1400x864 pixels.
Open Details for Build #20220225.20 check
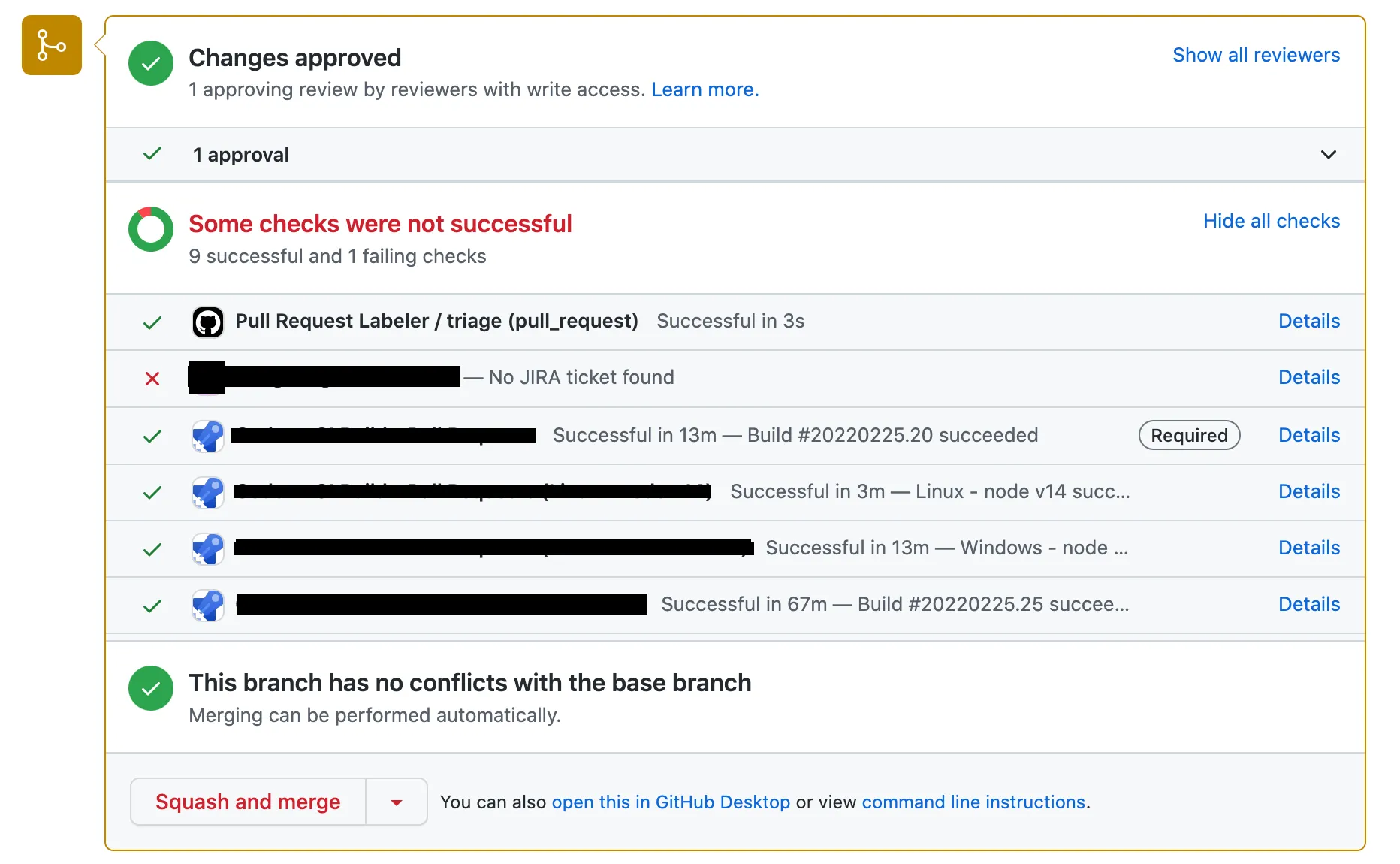click(x=1309, y=435)
